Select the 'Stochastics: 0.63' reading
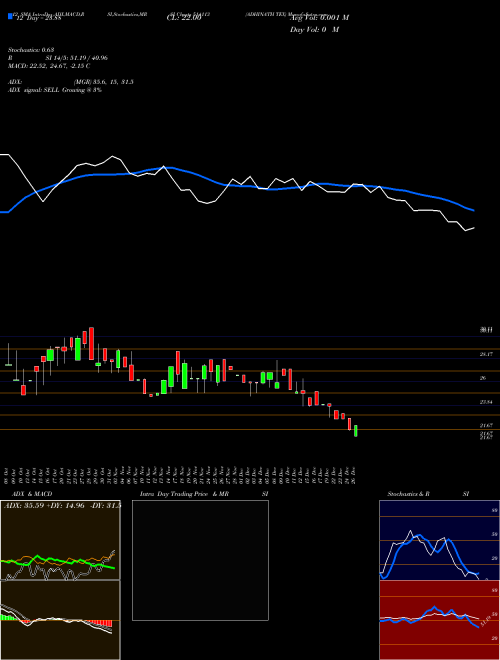Screen dimensions: 500x660 coord(31,50)
